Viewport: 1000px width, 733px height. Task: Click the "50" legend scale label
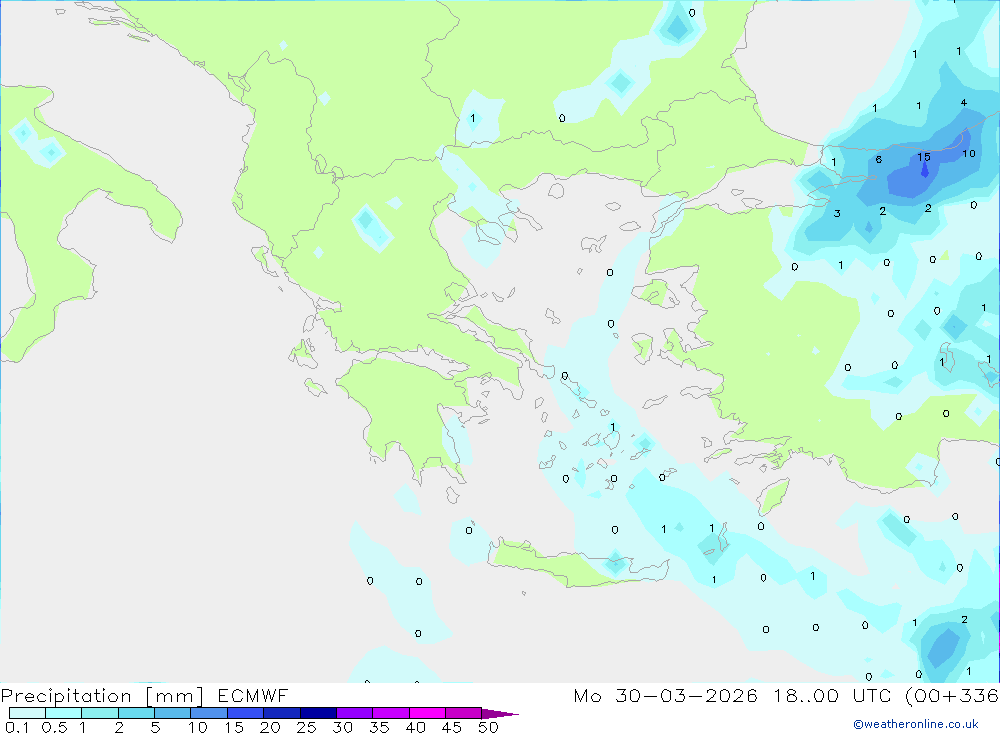488,727
